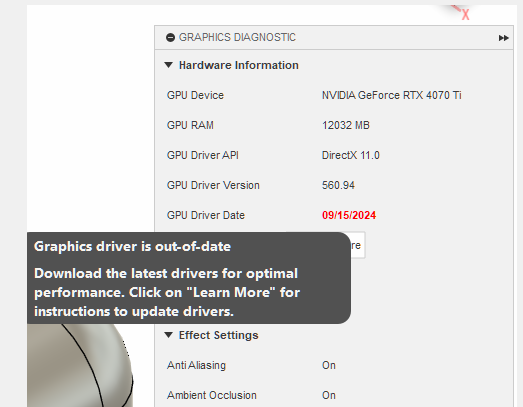Click the out-of-date driver tooltip title
523x407 pixels.
tap(132, 247)
